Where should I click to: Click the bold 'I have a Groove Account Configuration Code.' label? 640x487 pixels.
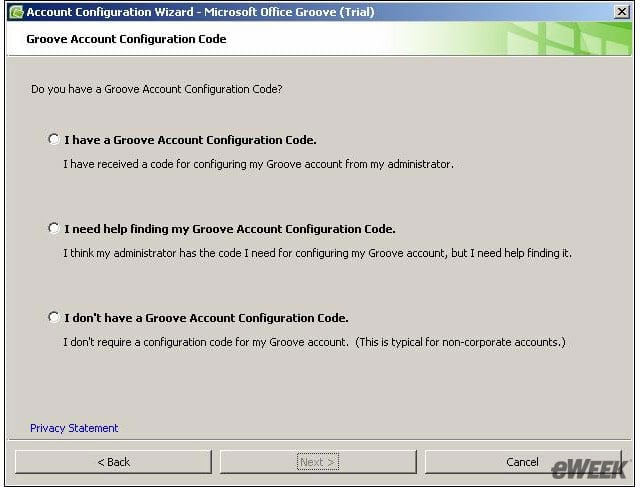coord(190,140)
